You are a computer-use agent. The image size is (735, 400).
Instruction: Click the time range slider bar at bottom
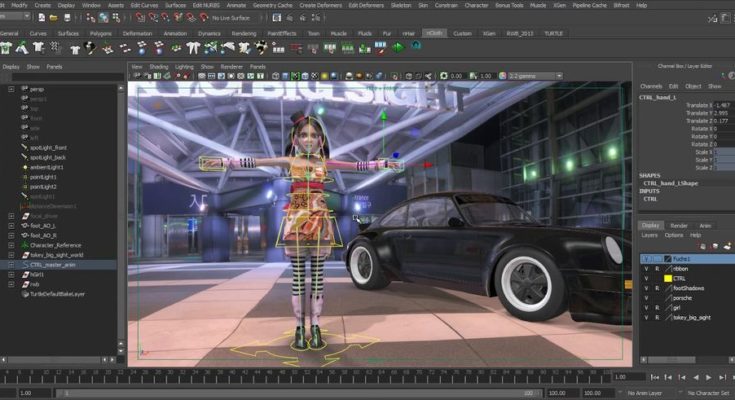298,393
